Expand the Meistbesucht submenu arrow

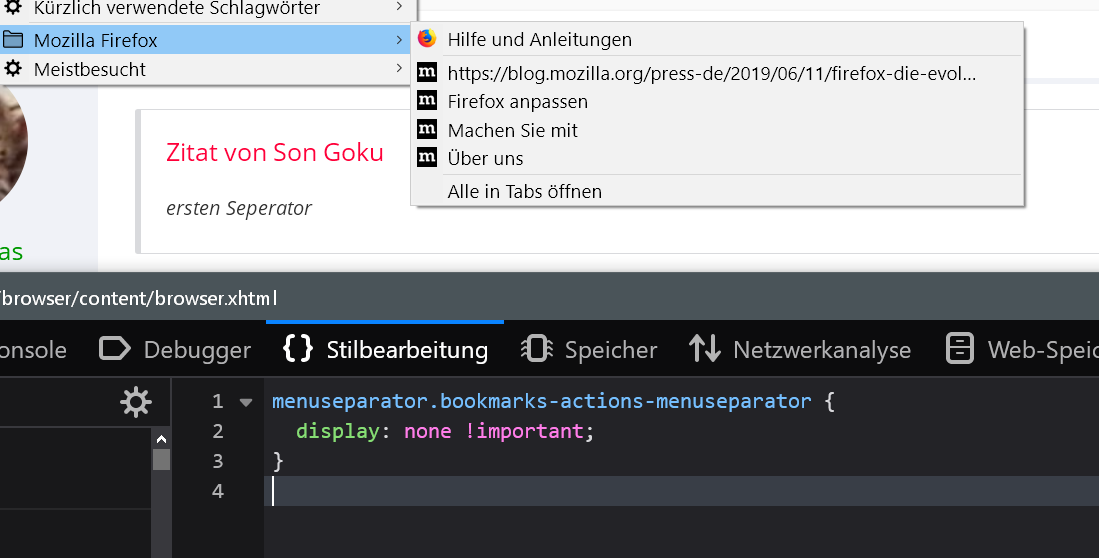399,69
